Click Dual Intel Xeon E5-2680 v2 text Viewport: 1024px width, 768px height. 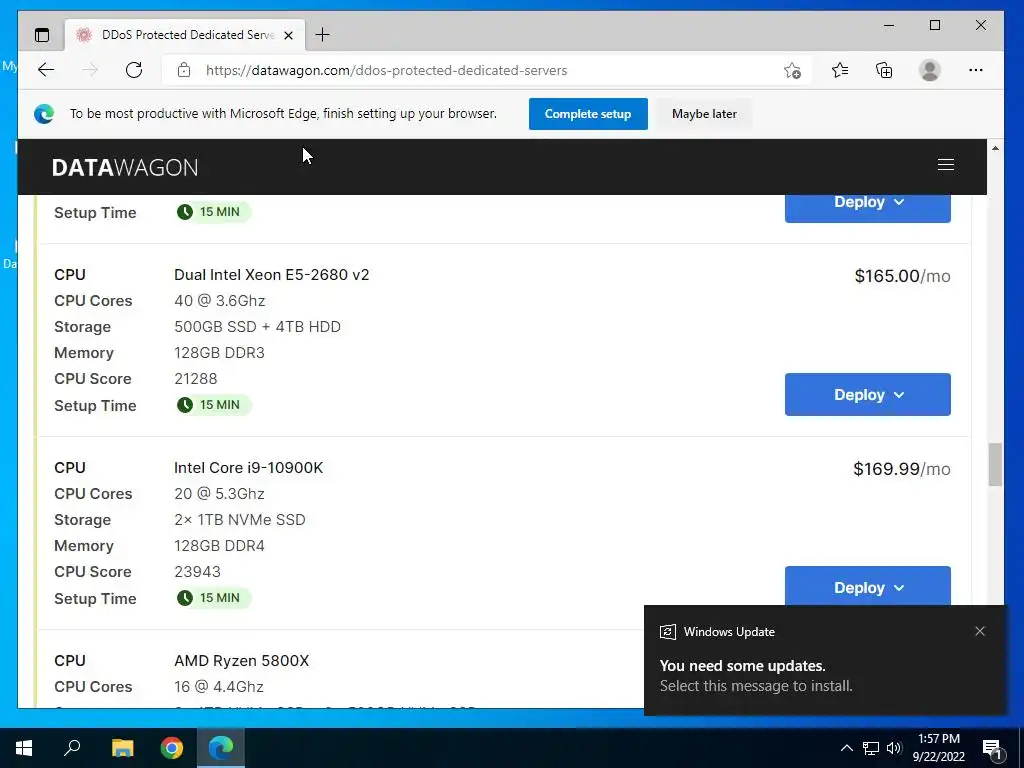point(272,274)
